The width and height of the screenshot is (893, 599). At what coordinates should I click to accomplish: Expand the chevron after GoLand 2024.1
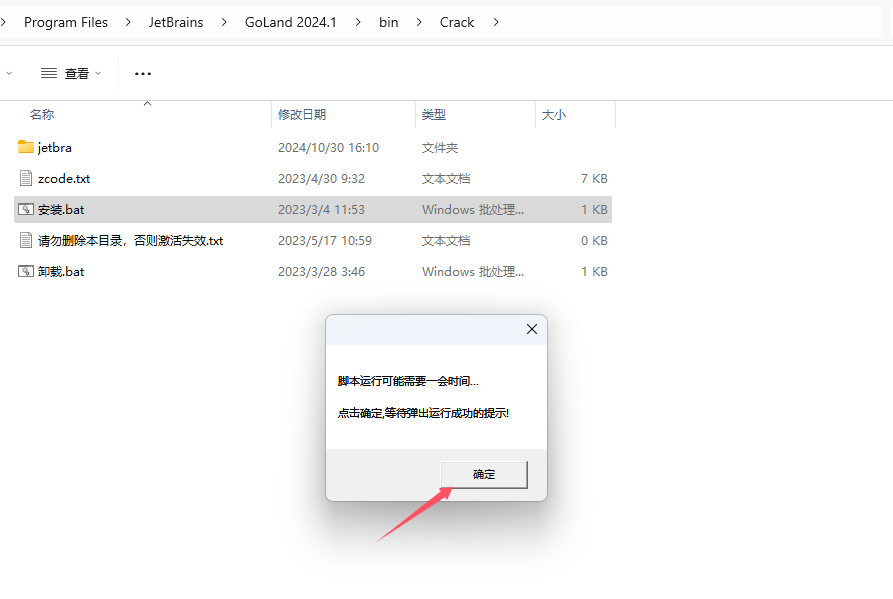click(358, 22)
